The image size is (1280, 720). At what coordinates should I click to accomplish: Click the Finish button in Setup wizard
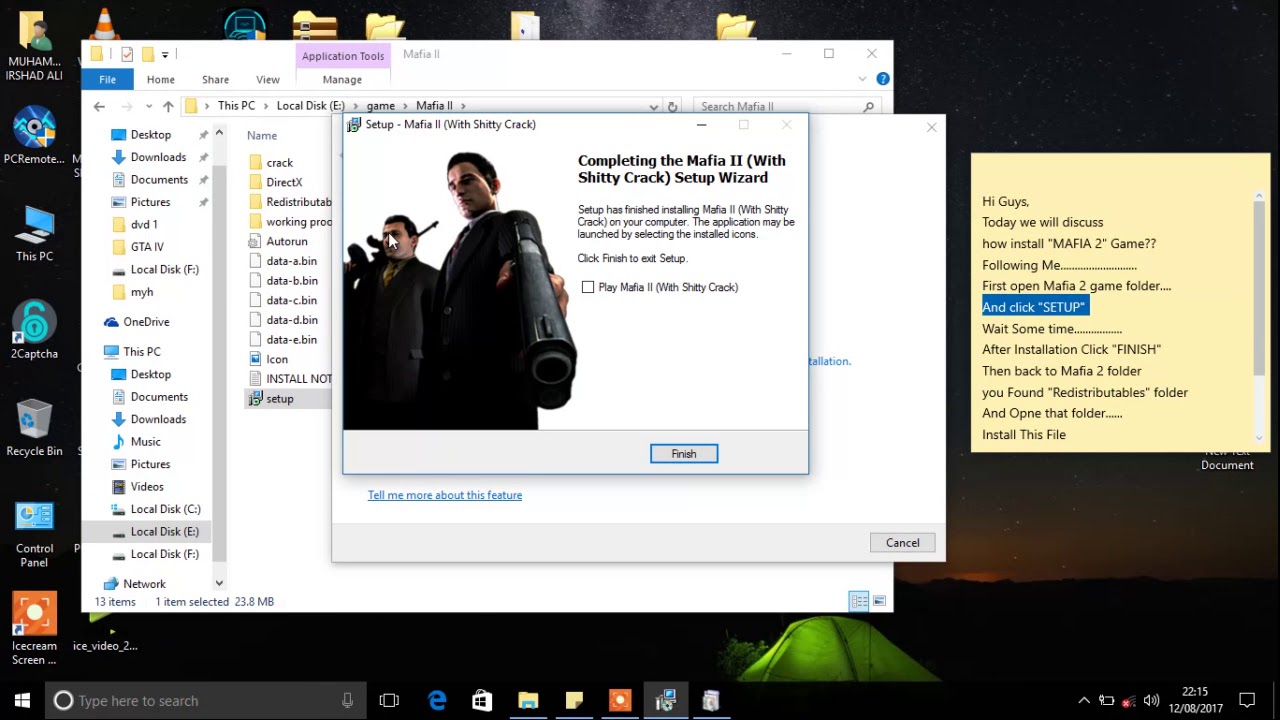684,454
